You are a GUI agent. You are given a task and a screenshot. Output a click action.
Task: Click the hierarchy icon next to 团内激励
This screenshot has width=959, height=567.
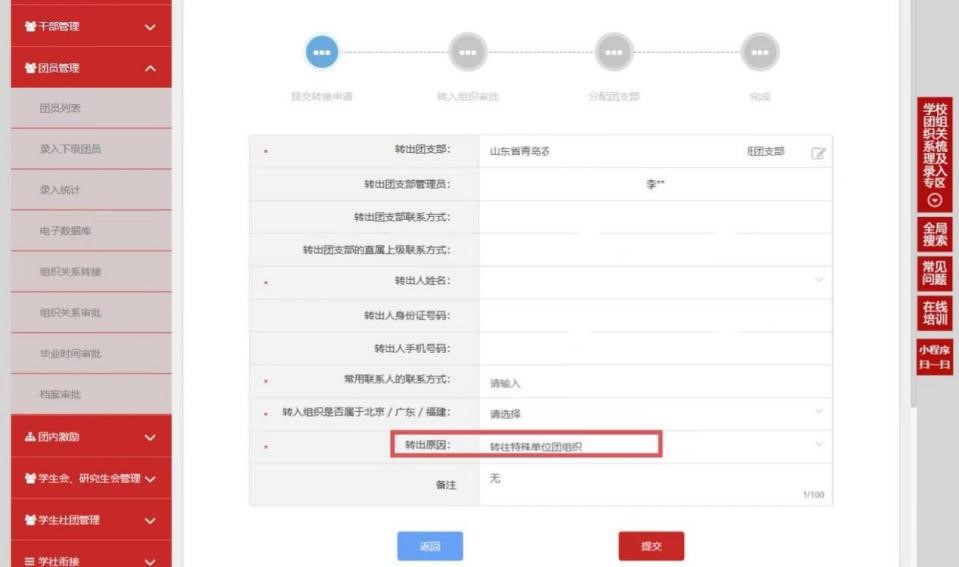(30, 437)
